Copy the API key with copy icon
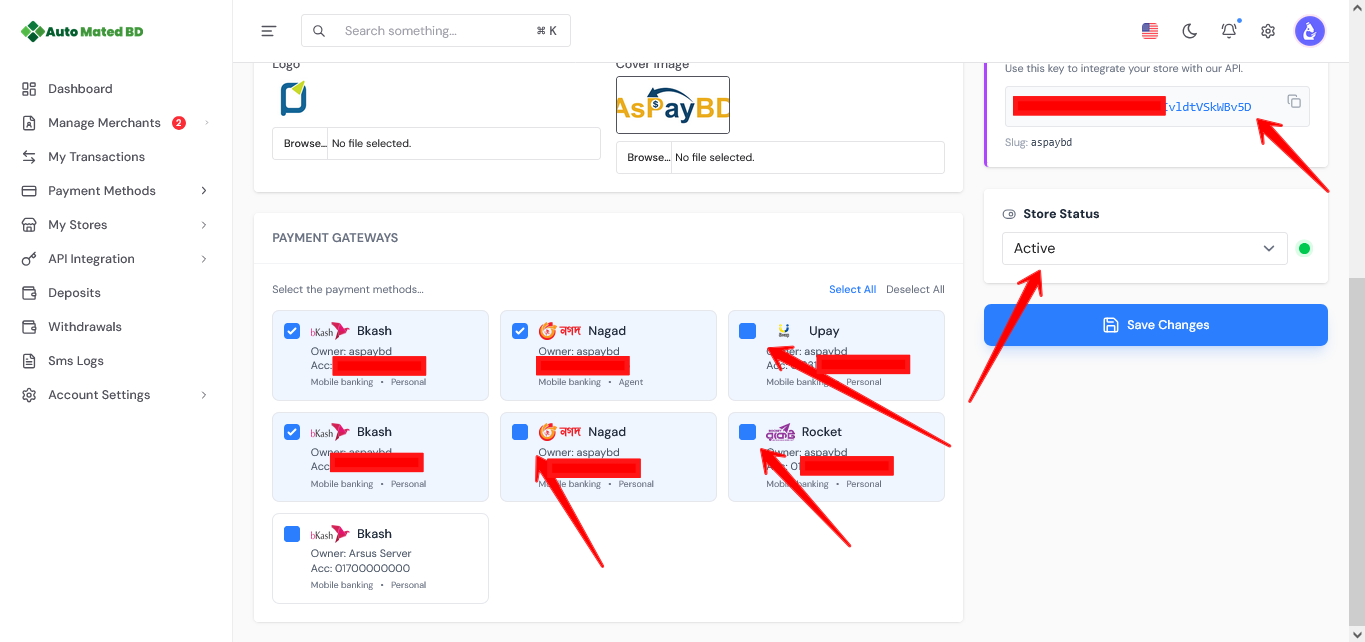The height and width of the screenshot is (642, 1365). 1293,101
